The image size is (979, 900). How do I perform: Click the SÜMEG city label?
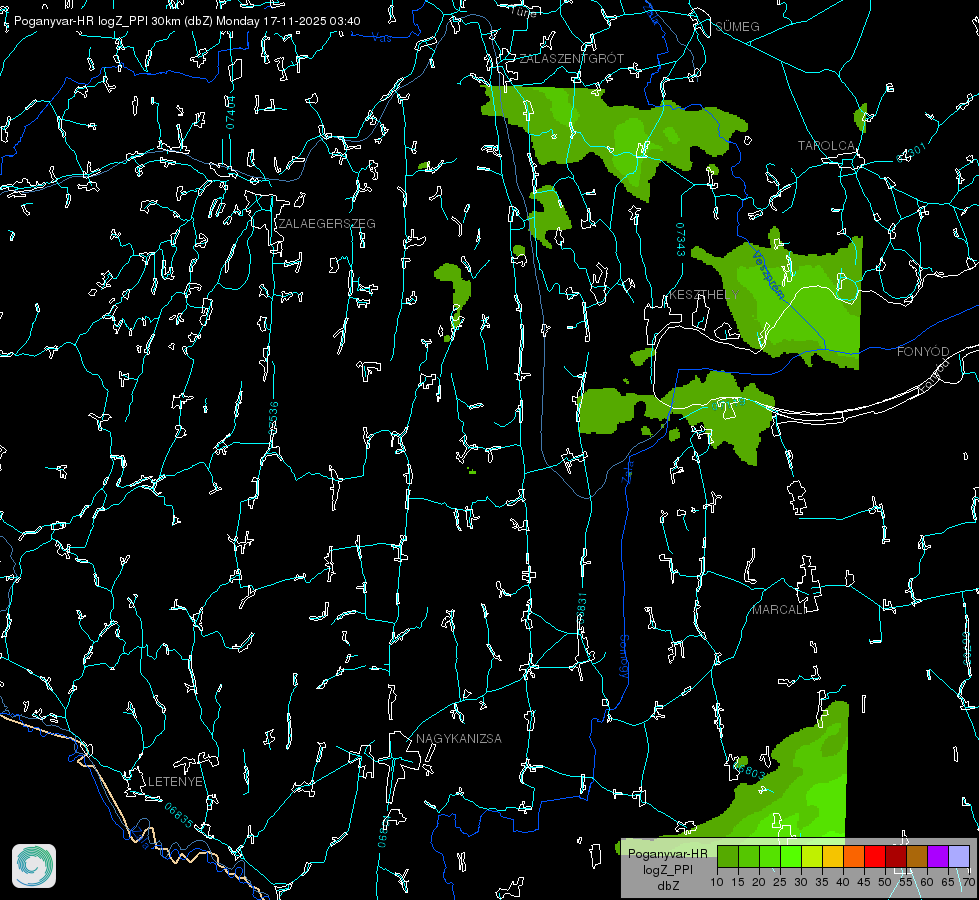tap(737, 26)
